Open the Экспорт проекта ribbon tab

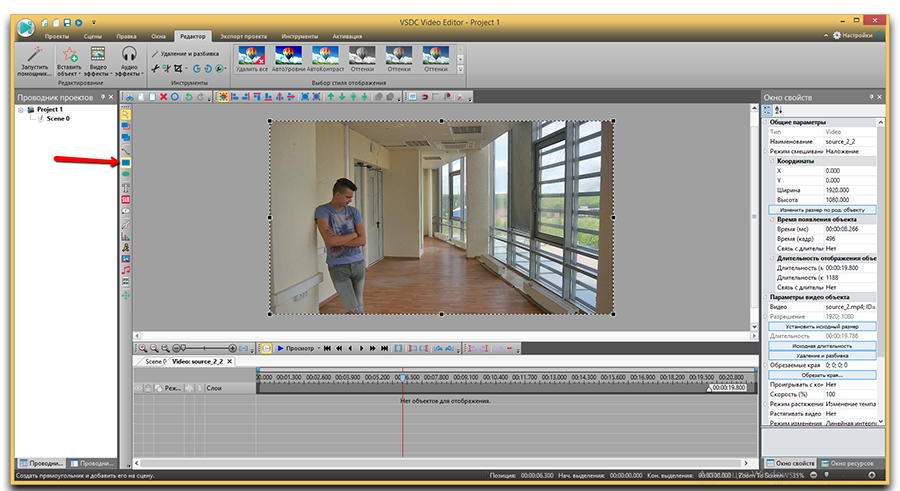click(x=243, y=36)
